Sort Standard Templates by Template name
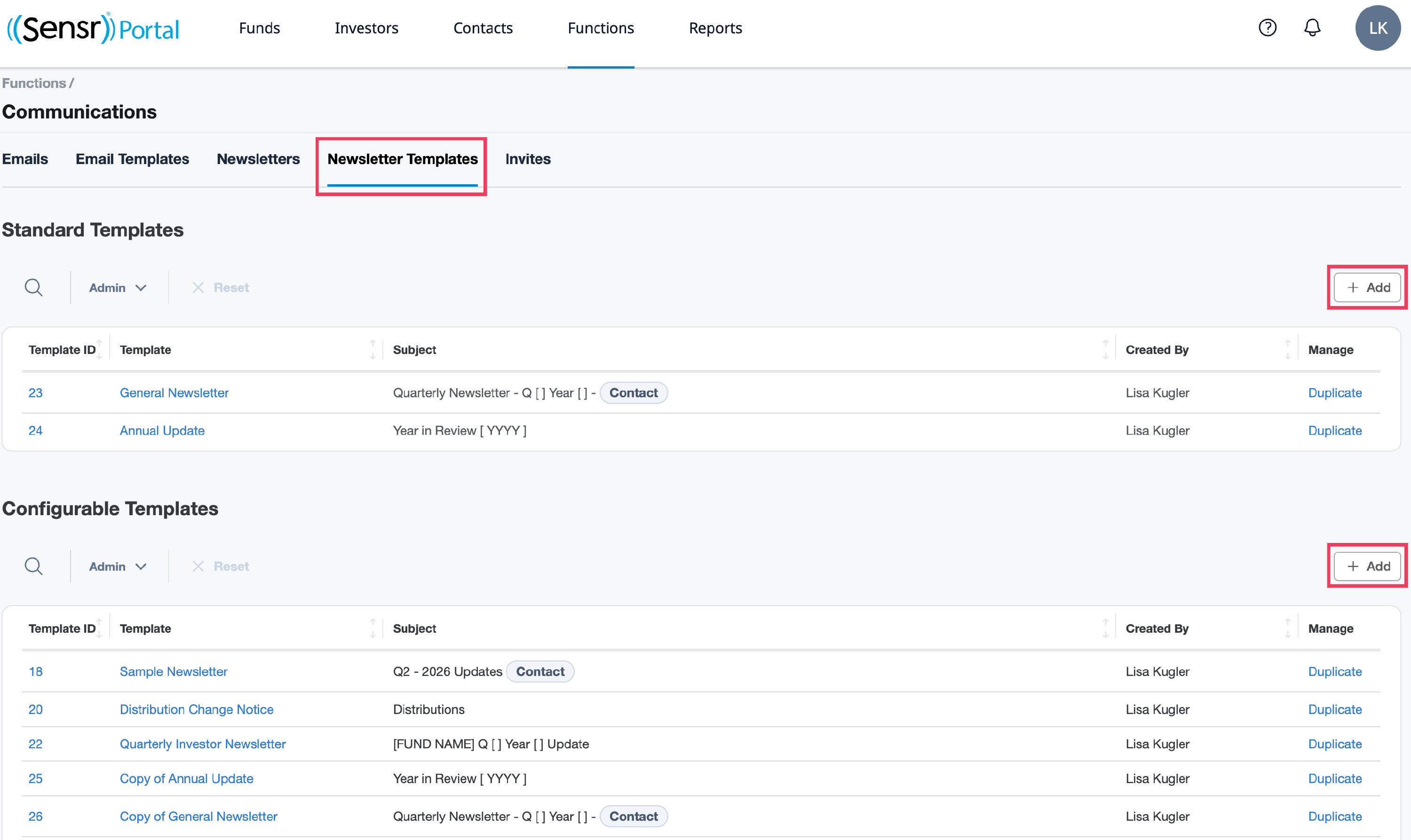The width and height of the screenshot is (1411, 840). point(373,349)
